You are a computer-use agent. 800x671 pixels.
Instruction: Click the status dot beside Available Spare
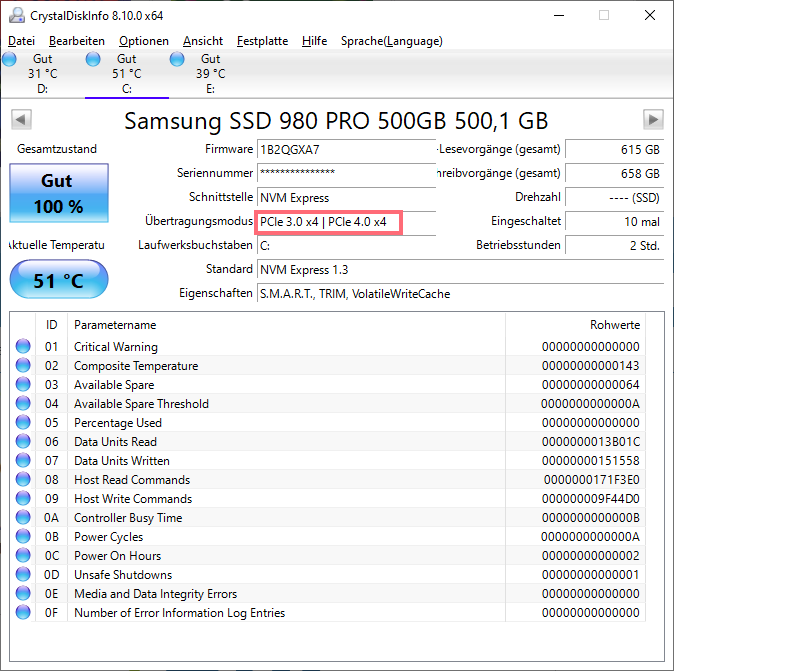pyautogui.click(x=22, y=384)
